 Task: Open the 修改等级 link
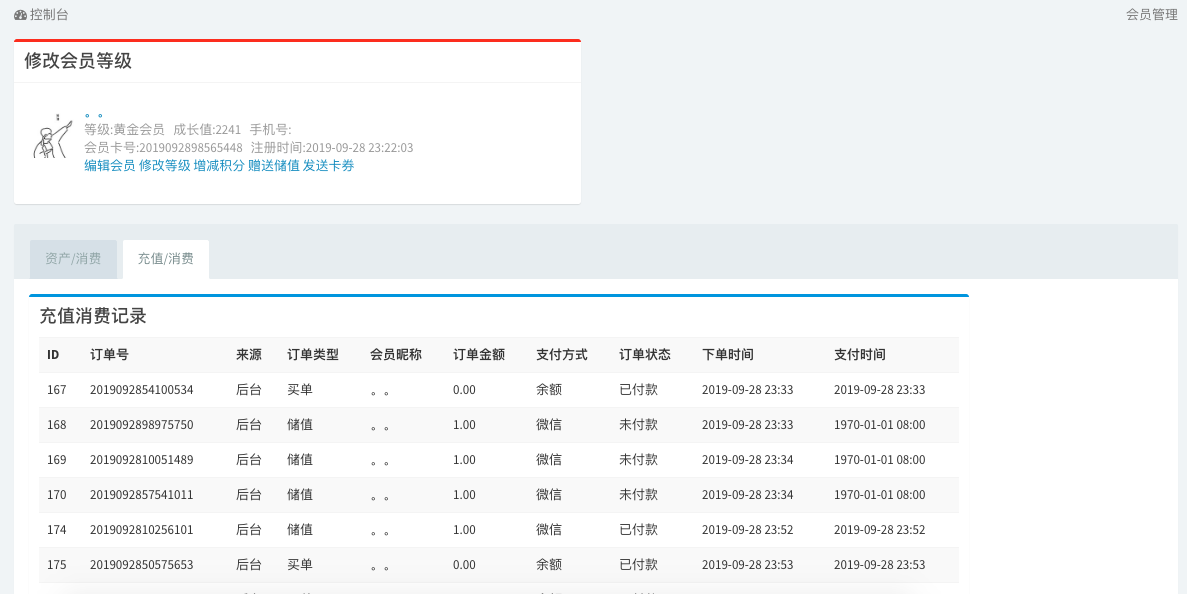164,166
